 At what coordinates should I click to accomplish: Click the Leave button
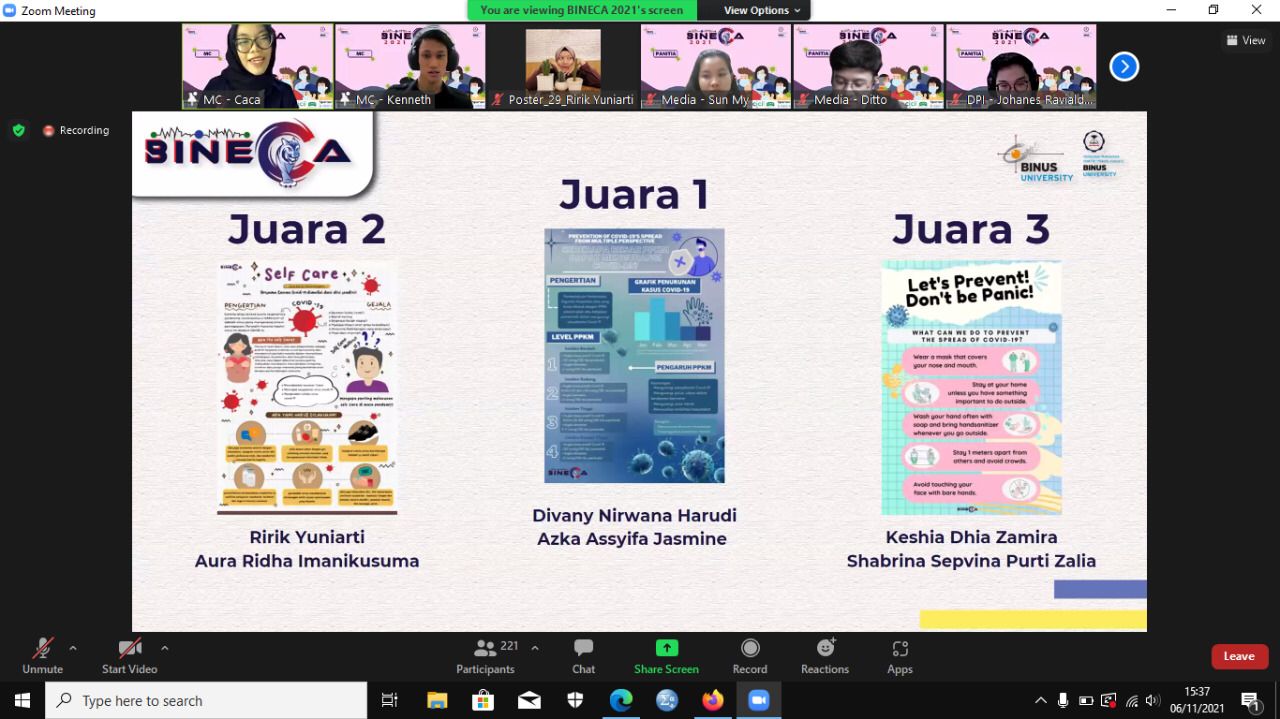coord(1239,656)
